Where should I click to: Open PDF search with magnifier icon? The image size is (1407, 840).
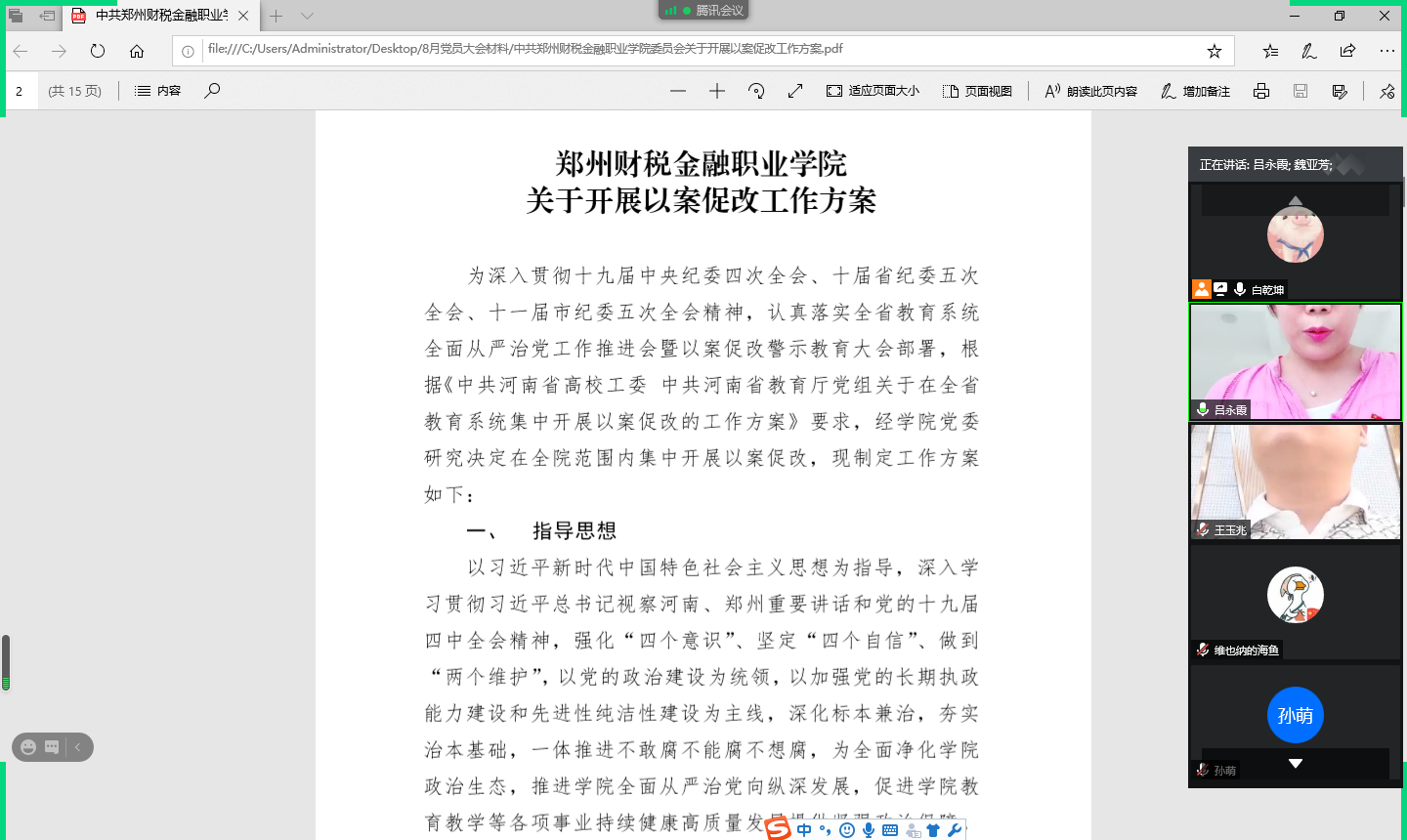(212, 91)
